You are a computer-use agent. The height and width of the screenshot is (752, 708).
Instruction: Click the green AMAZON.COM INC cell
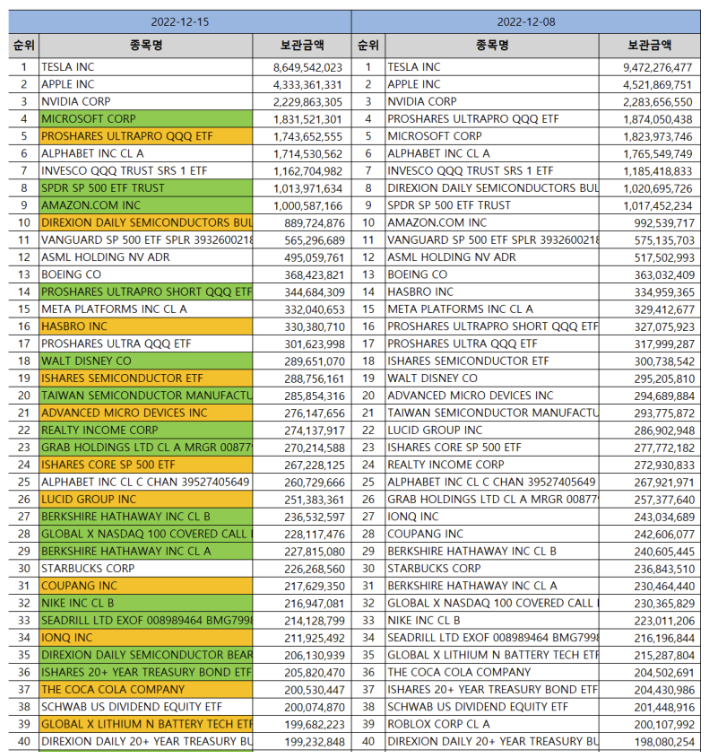[x=146, y=205]
